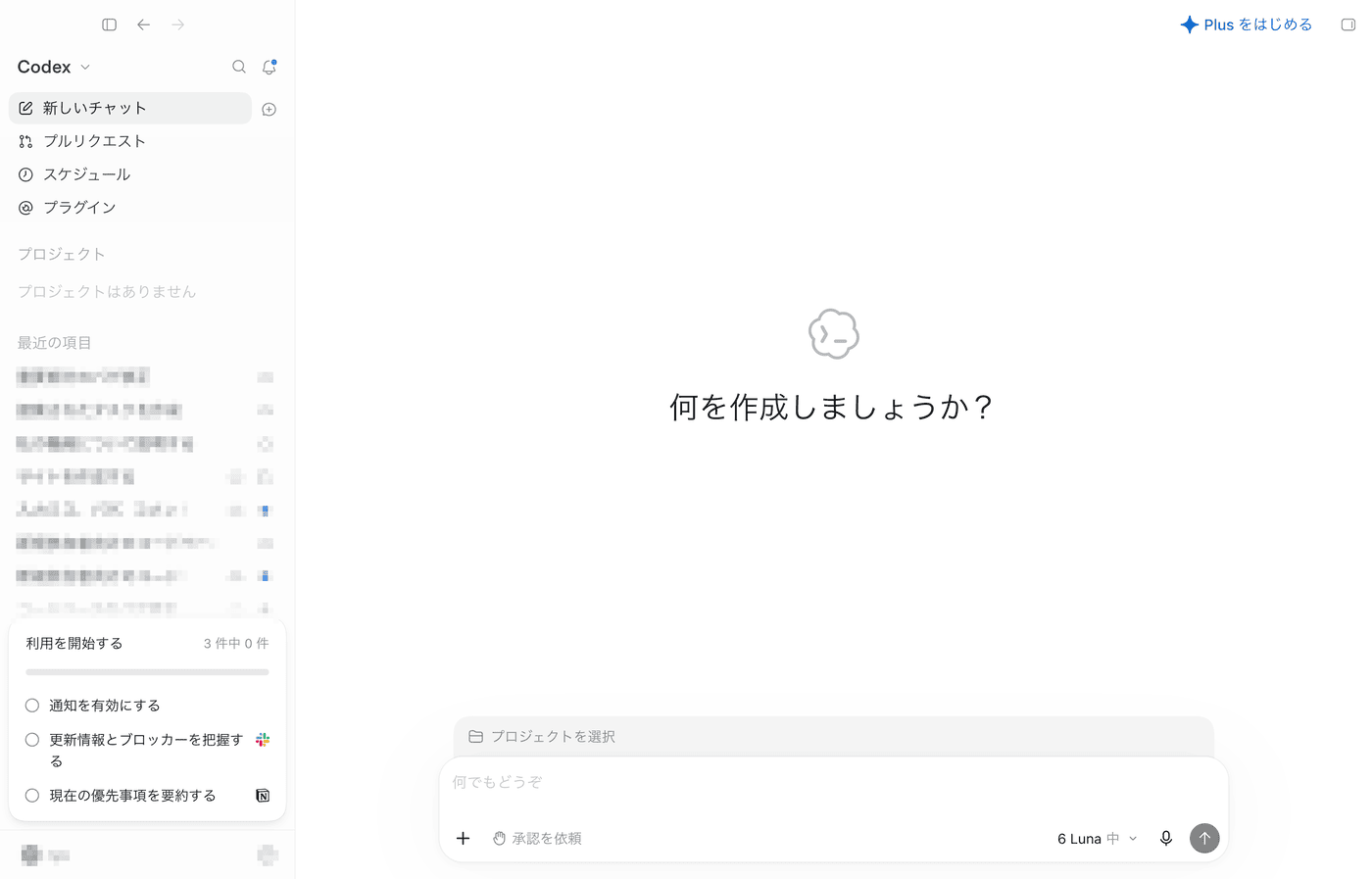The width and height of the screenshot is (1372, 879).
Task: Check the 通知を有効にする radio circle
Action: point(32,706)
